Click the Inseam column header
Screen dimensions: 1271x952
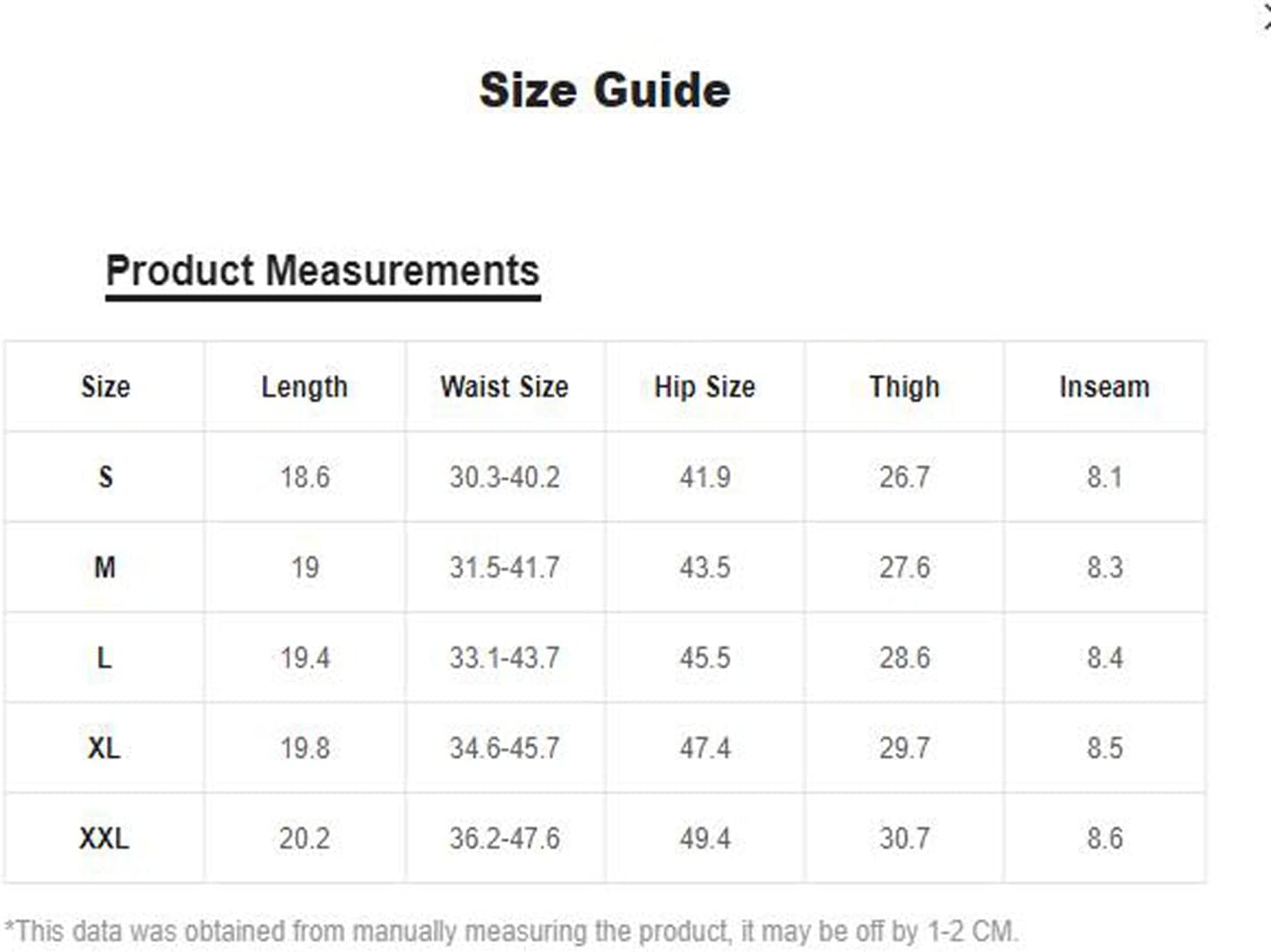coord(1104,387)
